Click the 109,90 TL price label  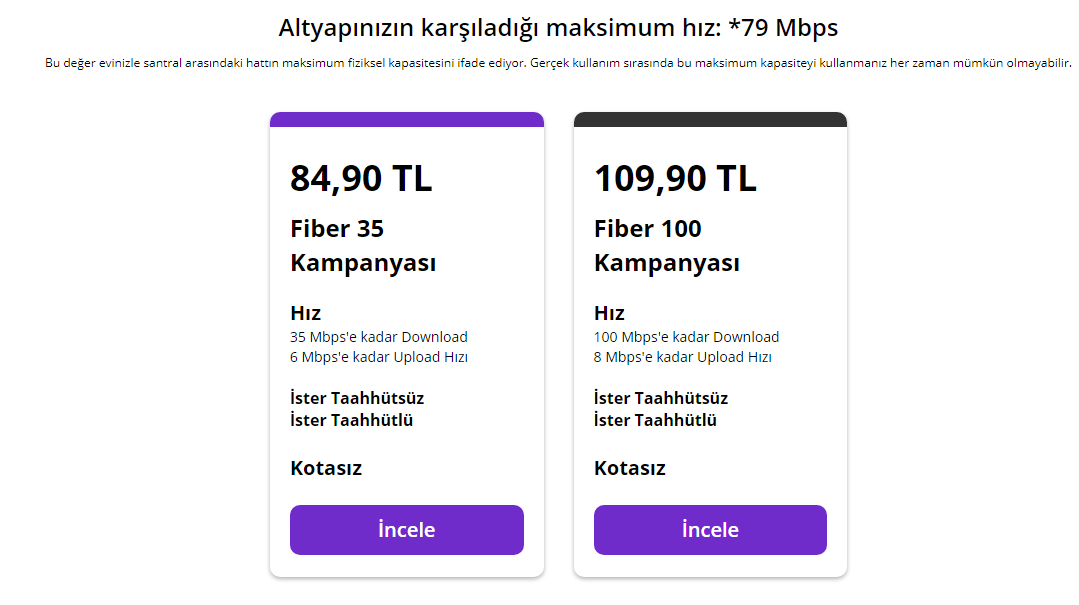(675, 179)
